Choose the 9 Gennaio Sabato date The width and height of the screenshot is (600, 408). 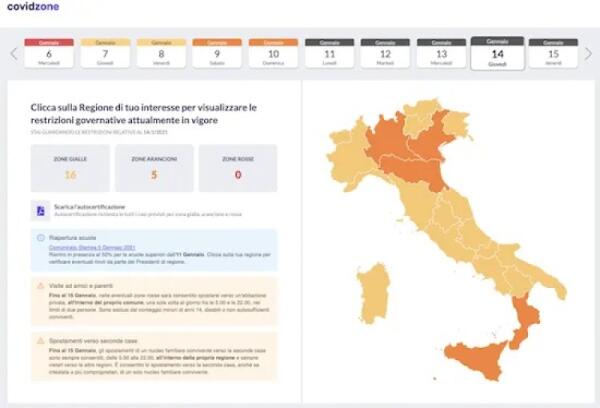tap(216, 55)
